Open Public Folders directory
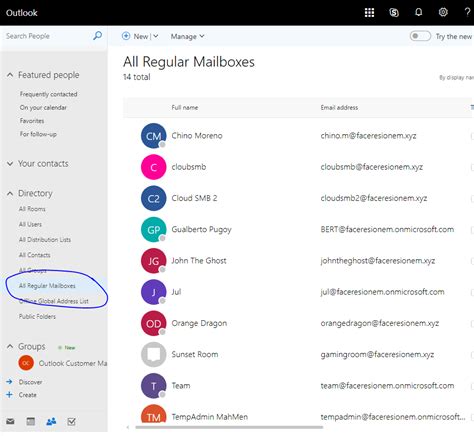The width and height of the screenshot is (474, 436). click(x=37, y=316)
